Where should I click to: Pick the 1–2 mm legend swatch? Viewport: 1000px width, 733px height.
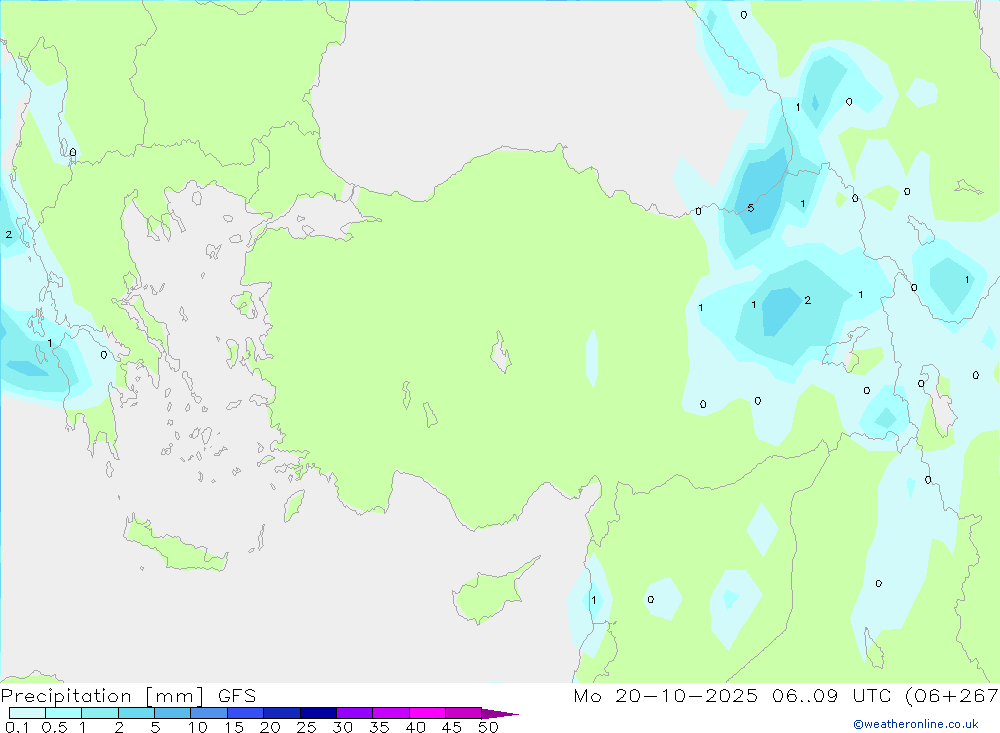[100, 713]
